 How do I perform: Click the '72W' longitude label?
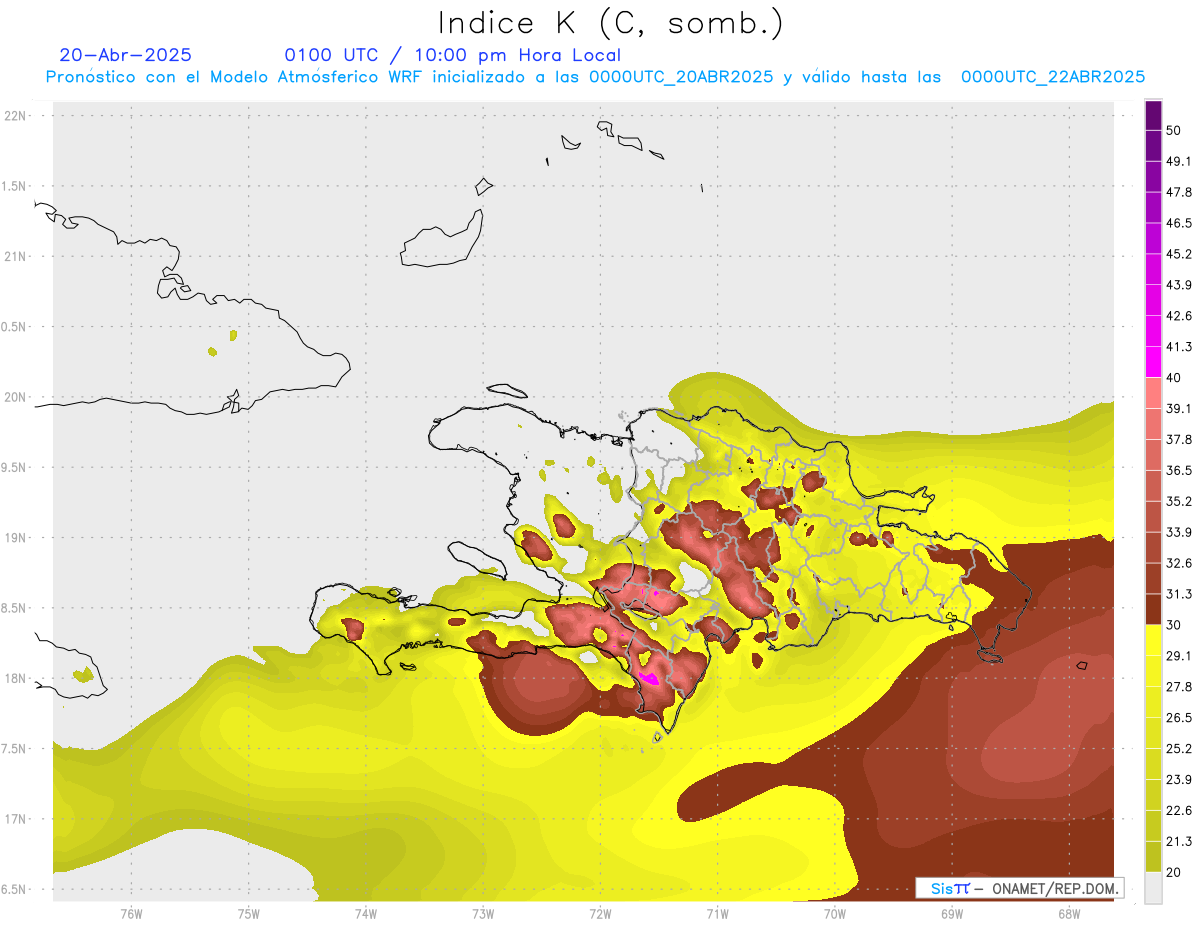(600, 914)
